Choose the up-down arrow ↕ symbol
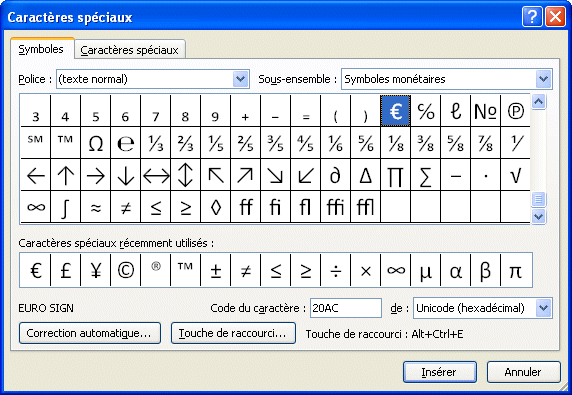572x395 pixels. pyautogui.click(x=185, y=175)
